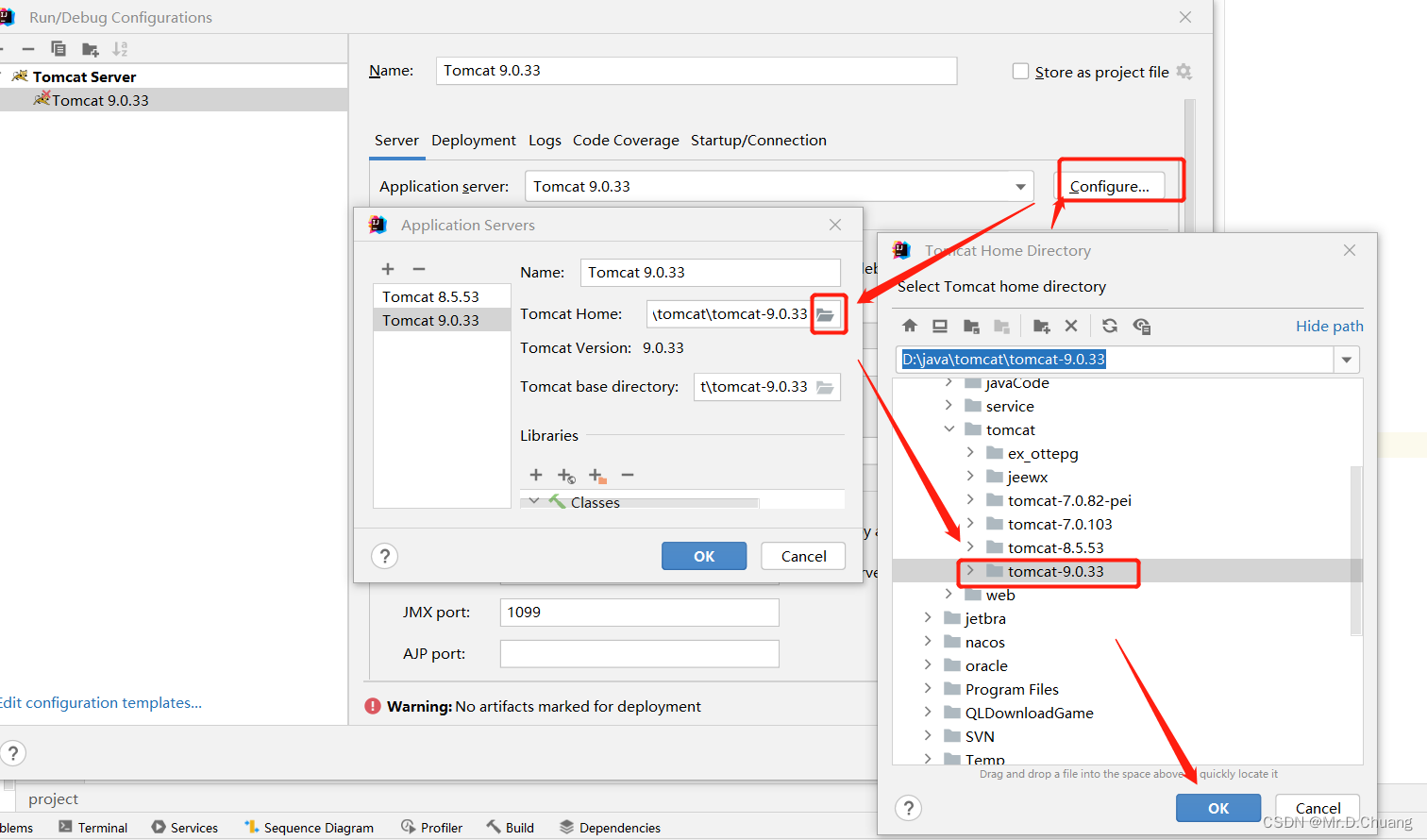Go to home directory in file chooser

point(910,326)
